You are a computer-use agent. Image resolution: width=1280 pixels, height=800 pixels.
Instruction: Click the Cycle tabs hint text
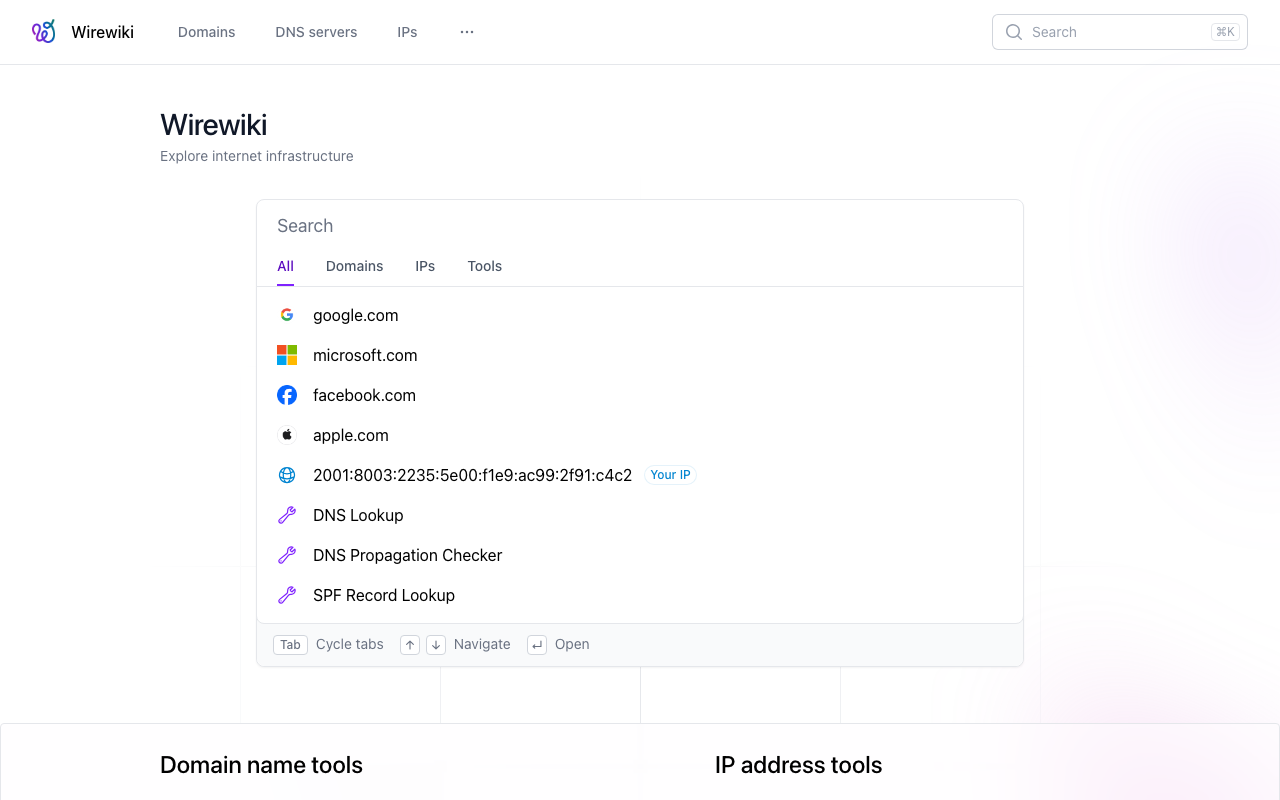350,645
